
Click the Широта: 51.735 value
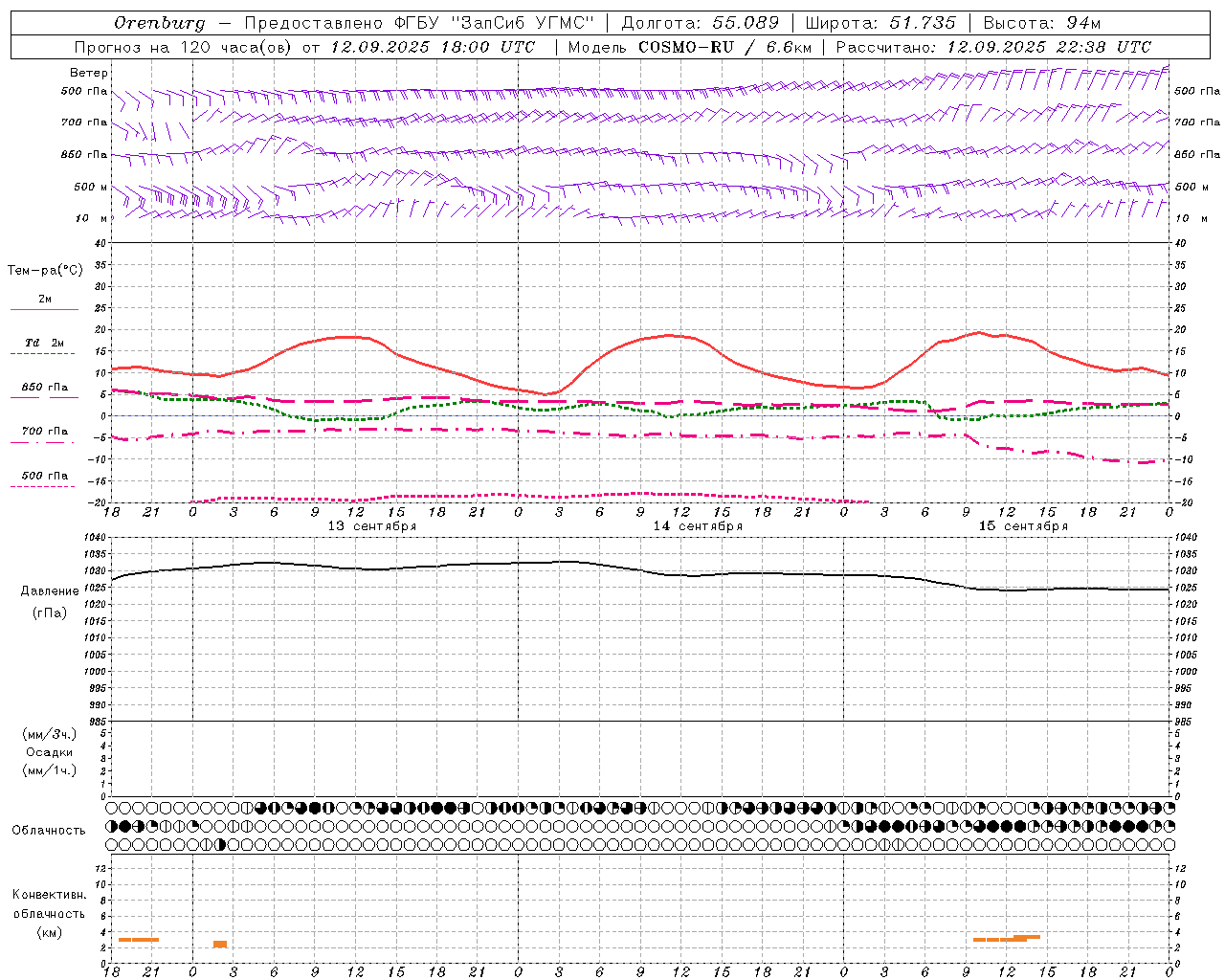(x=880, y=23)
